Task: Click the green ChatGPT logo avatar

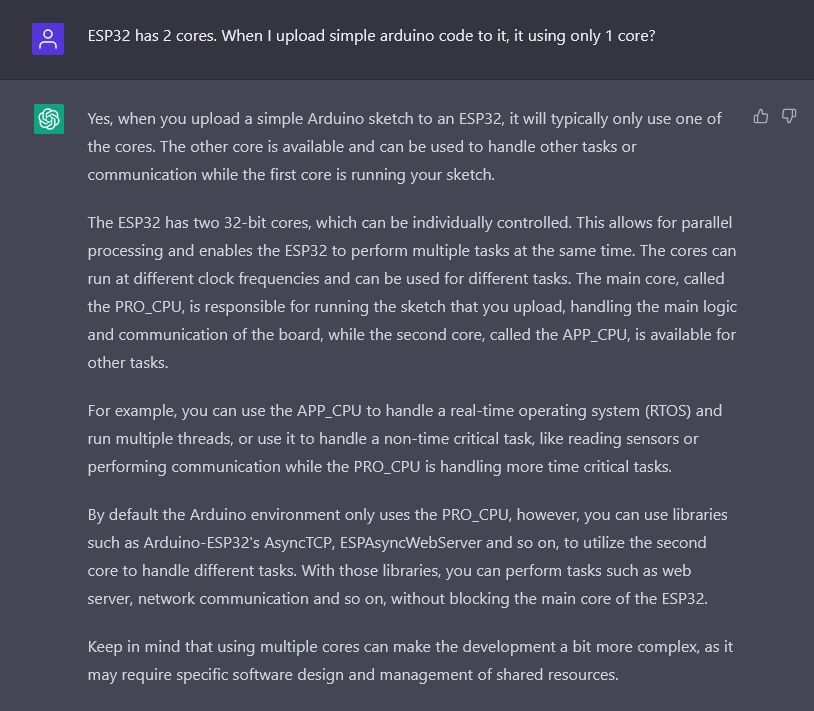Action: point(49,119)
